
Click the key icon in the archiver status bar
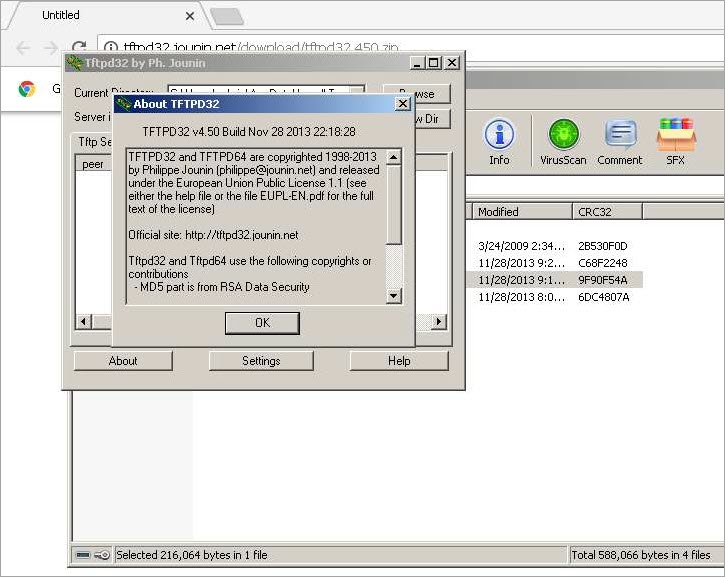102,555
